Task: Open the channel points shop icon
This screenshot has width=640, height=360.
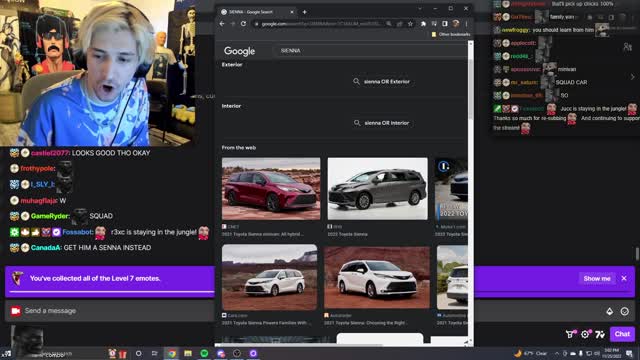Action: (571, 334)
